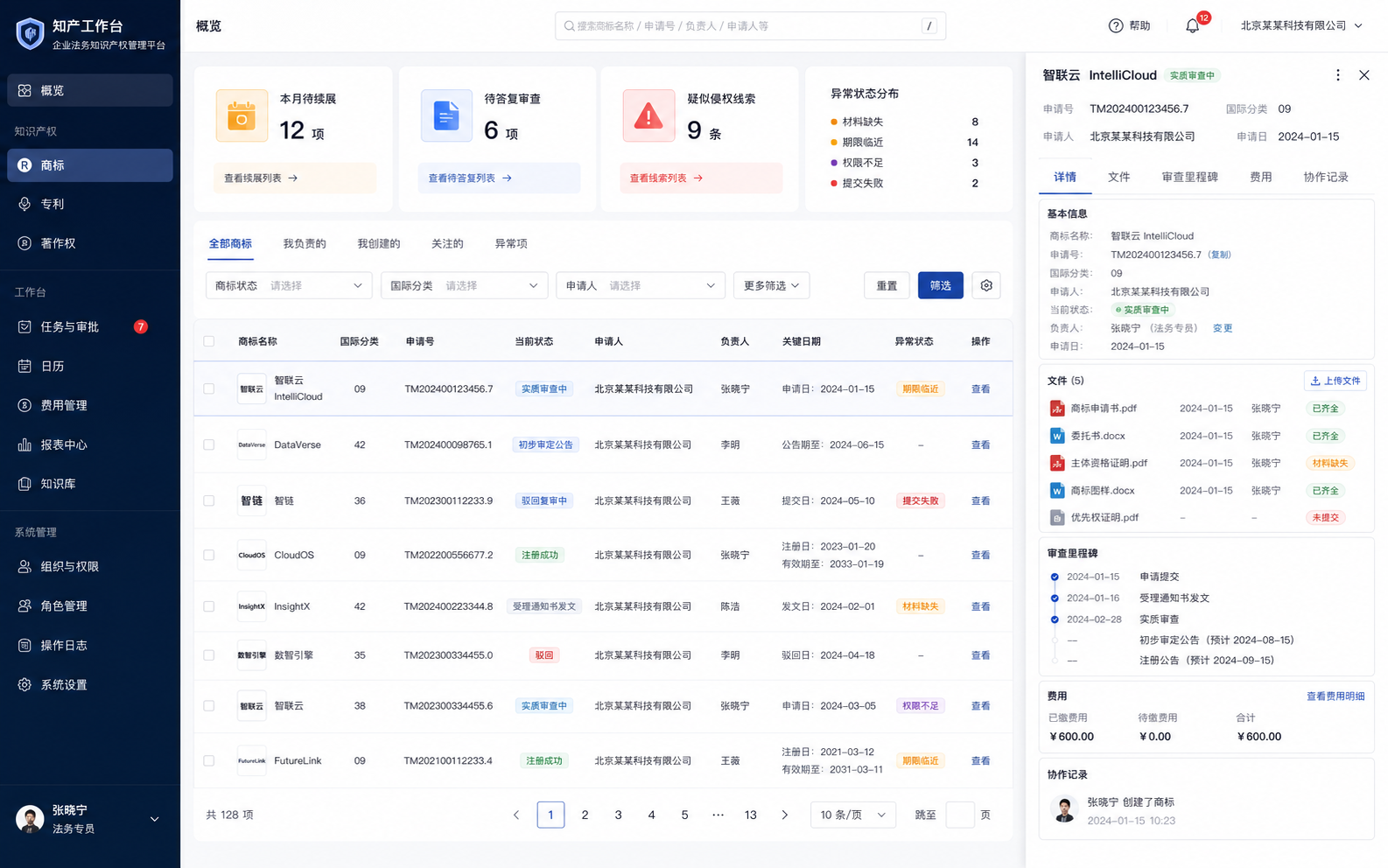Screen dimensions: 1388x868
Task: Click the 商标申请书.pdf file icon
Action: click(1057, 409)
